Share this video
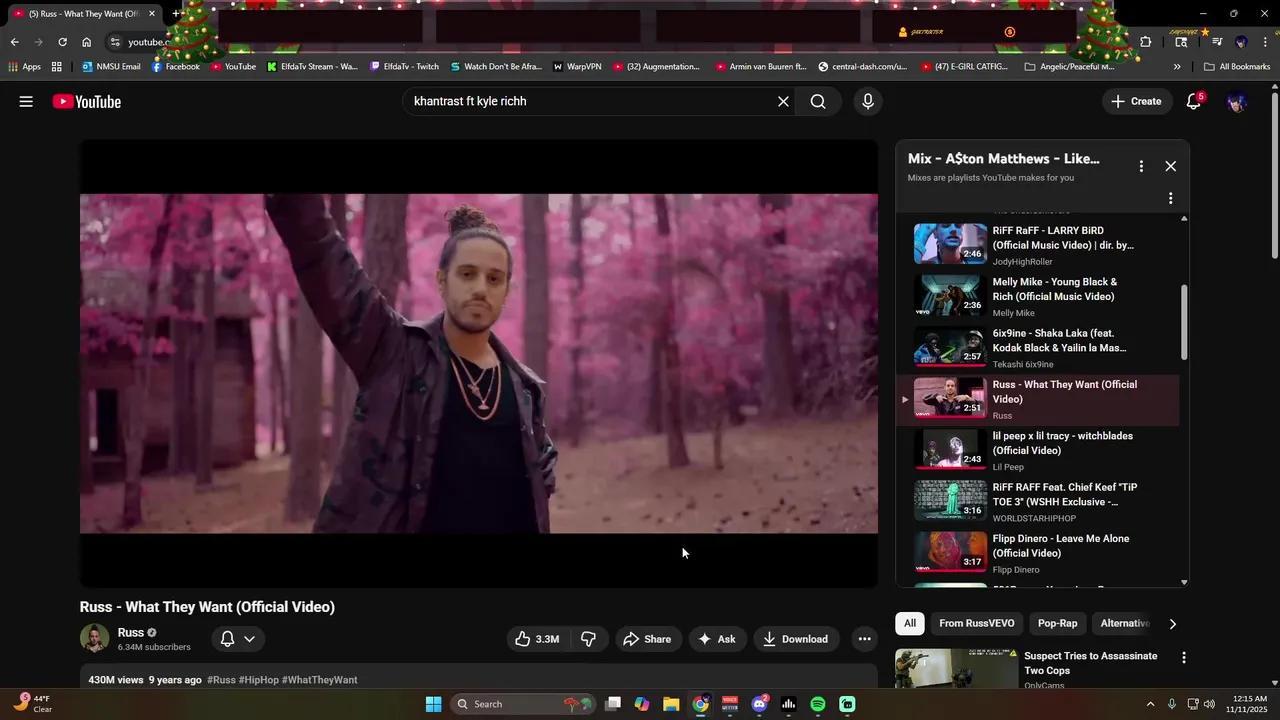Screen dimensions: 1280x720 [647, 639]
